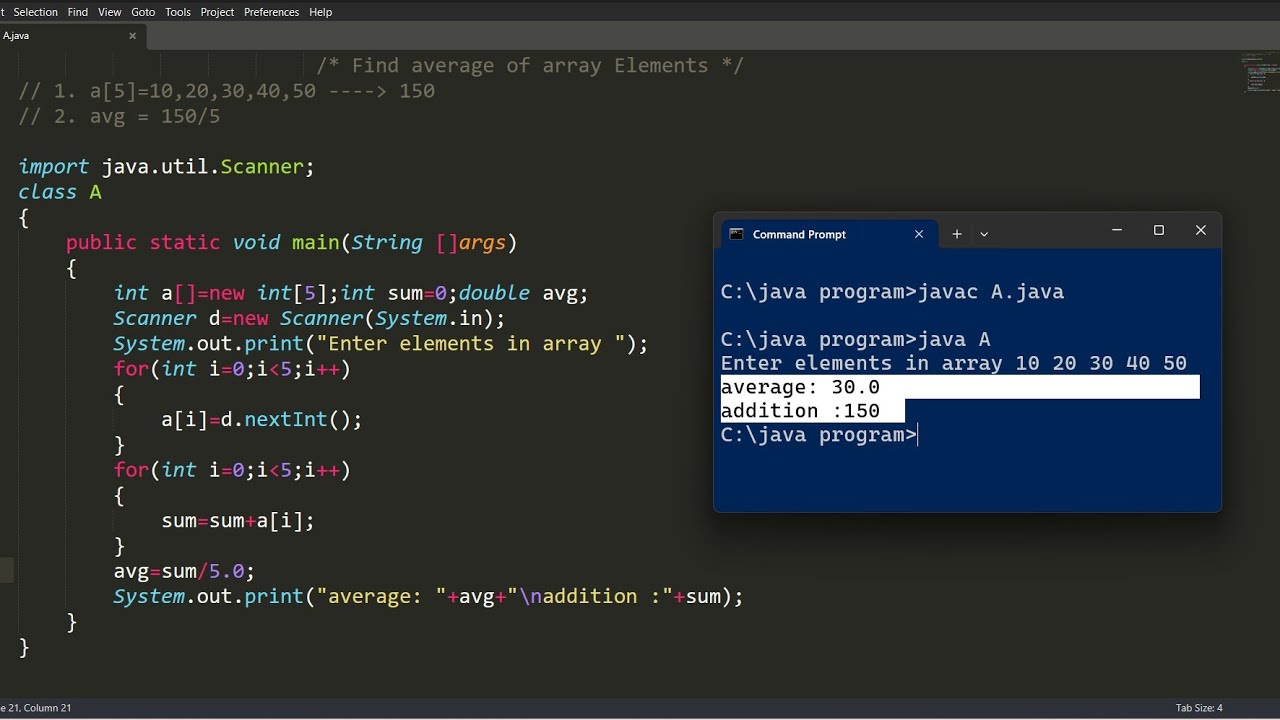This screenshot has height=720, width=1280.
Task: Click the '// 2. avg = 150/5' comment
Action: tap(119, 117)
